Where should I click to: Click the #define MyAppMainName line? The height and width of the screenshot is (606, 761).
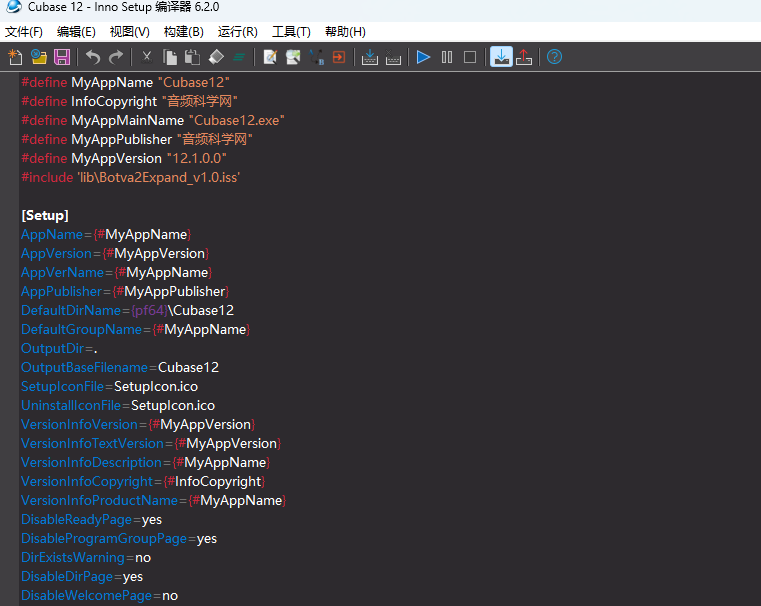(153, 120)
